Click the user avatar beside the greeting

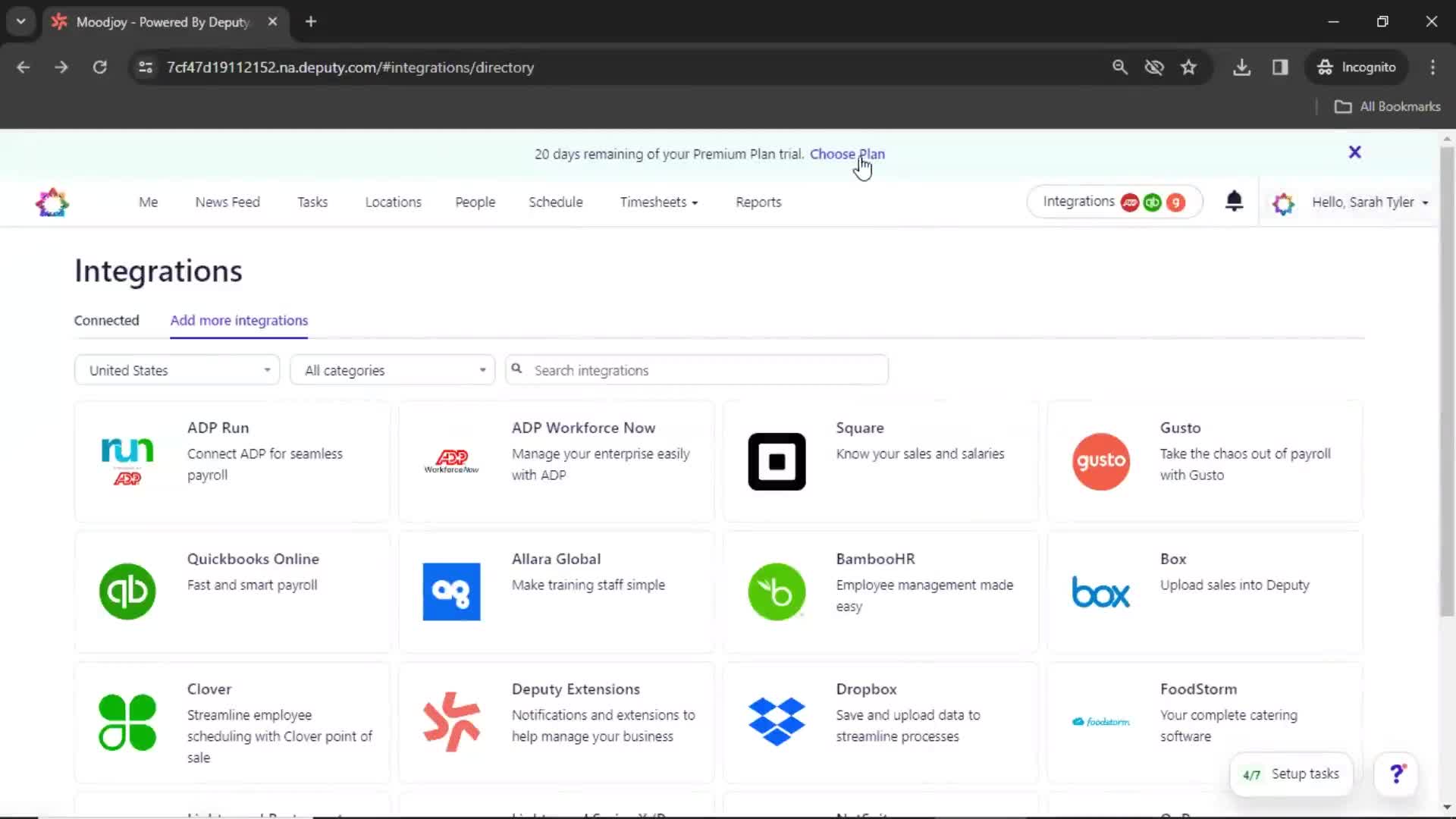click(1283, 203)
